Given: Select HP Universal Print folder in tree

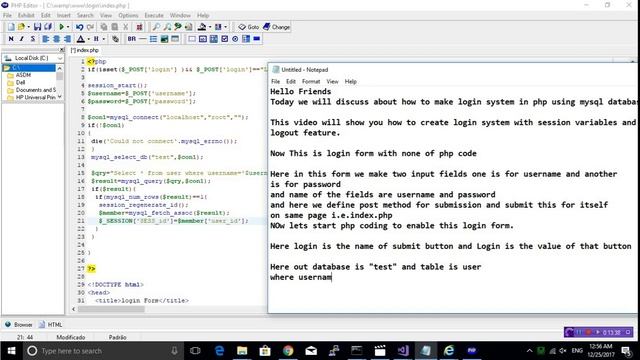Looking at the screenshot, I should pos(36,97).
